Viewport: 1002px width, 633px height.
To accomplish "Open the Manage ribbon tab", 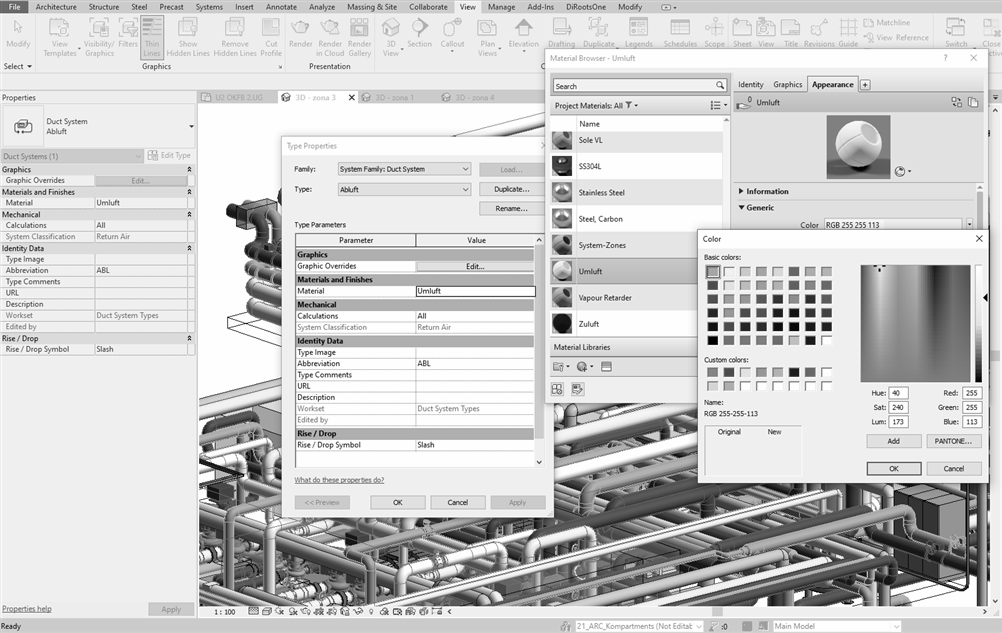I will point(501,7).
